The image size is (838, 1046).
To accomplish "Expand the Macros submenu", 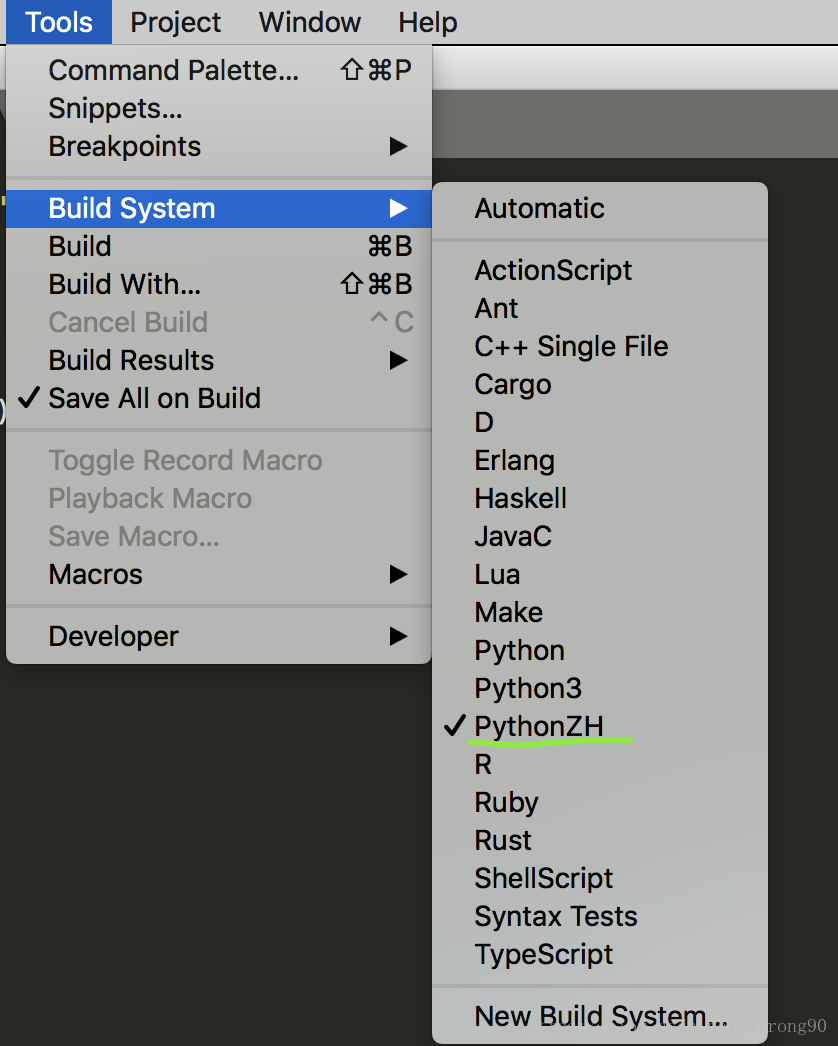I will click(x=219, y=574).
